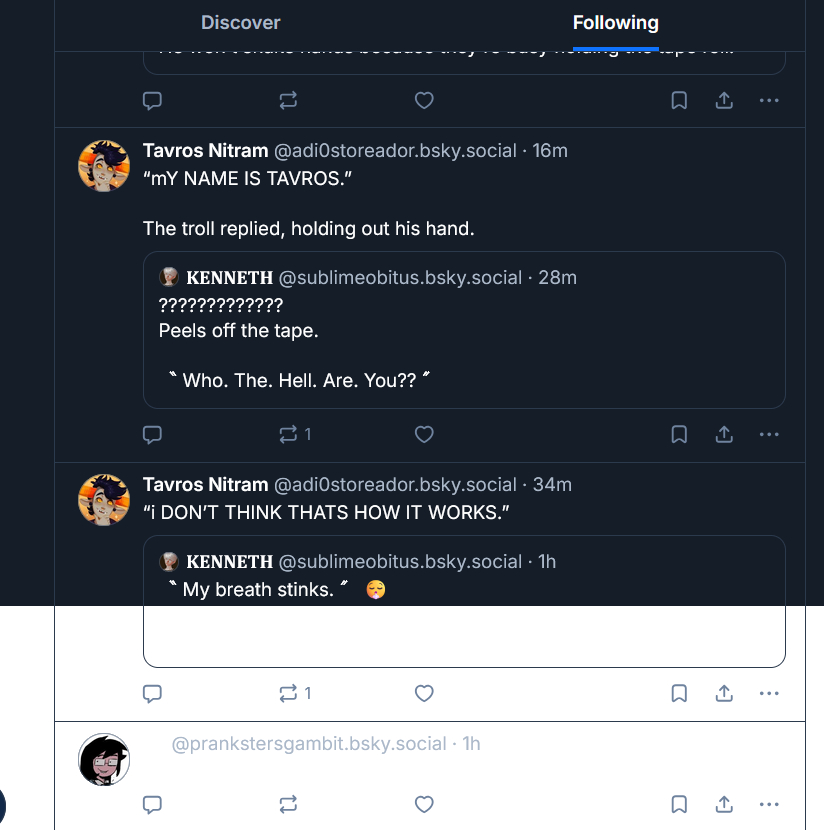Open the Following feed tab
Viewport: 824px width, 830px height.
pyautogui.click(x=615, y=23)
